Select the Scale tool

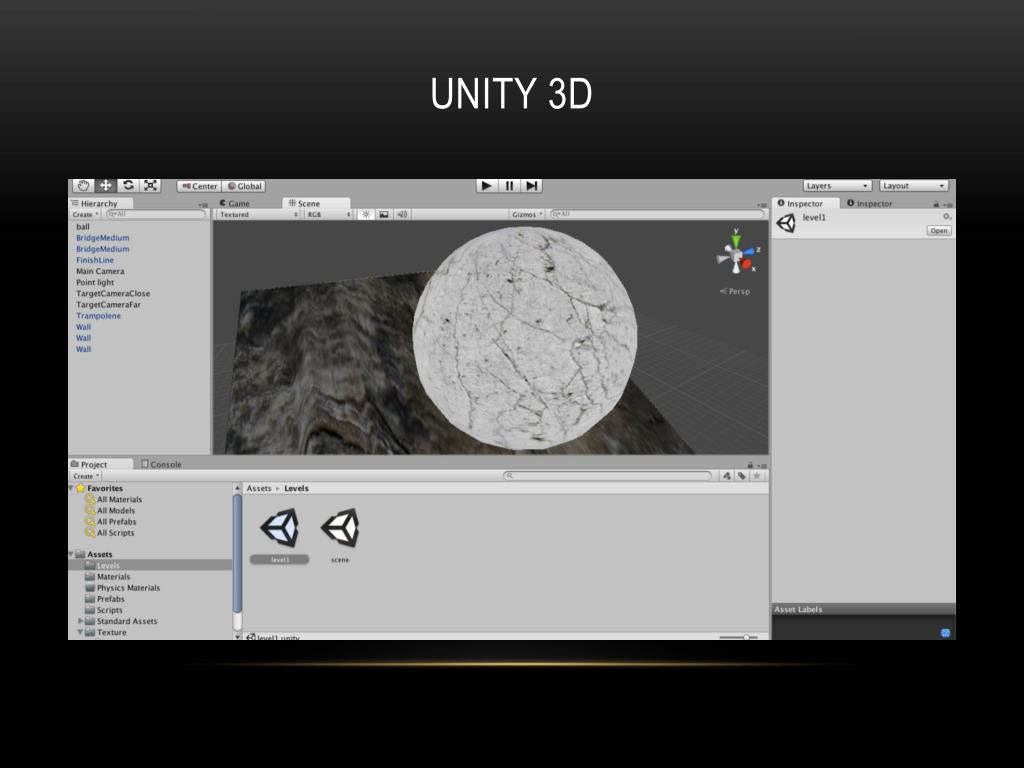tap(150, 185)
